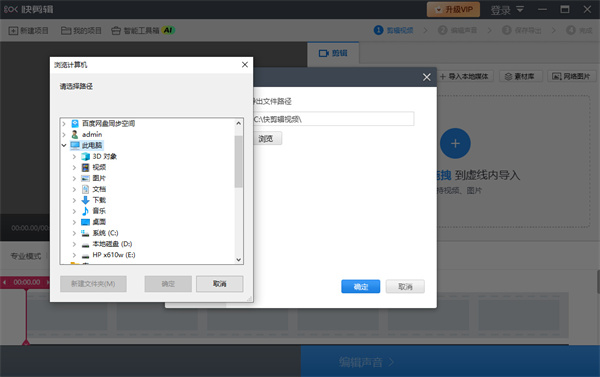Select the admin user folder icon
The image size is (600, 377).
click(75, 134)
